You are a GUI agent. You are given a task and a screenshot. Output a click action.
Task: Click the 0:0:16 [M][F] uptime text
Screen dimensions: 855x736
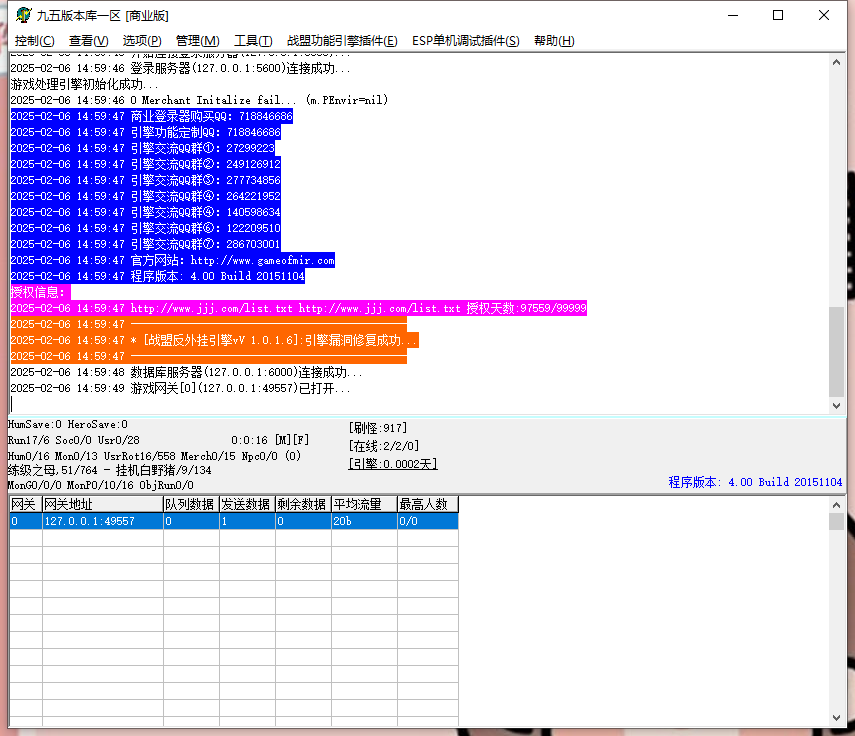pyautogui.click(x=270, y=440)
